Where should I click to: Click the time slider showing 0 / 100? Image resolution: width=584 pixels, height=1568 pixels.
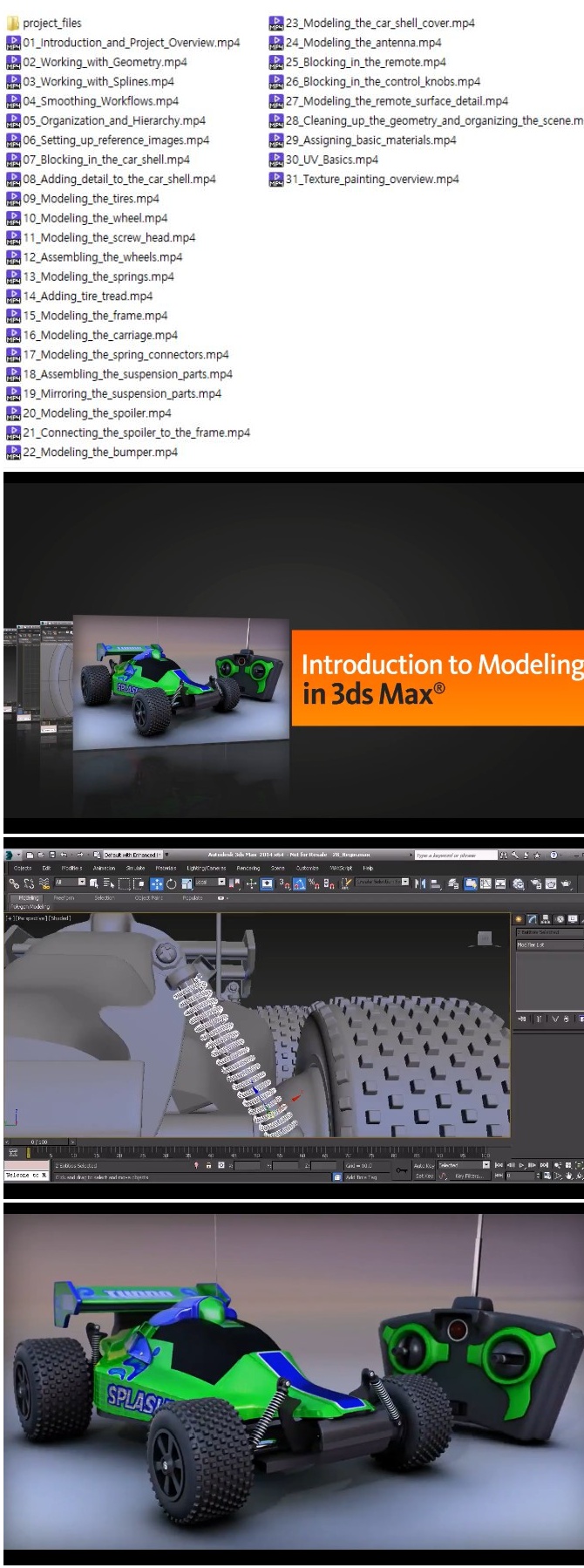(x=39, y=1141)
